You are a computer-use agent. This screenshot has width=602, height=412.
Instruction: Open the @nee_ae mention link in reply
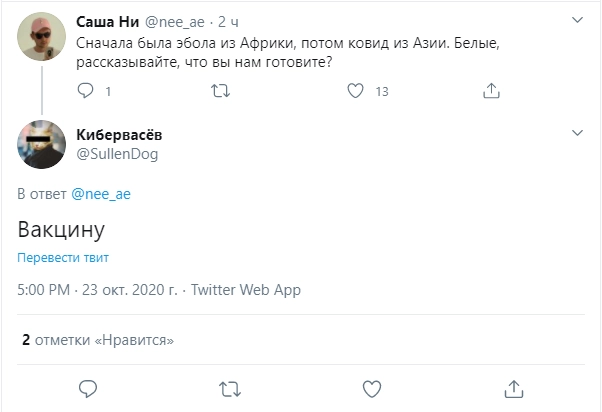[x=101, y=193]
